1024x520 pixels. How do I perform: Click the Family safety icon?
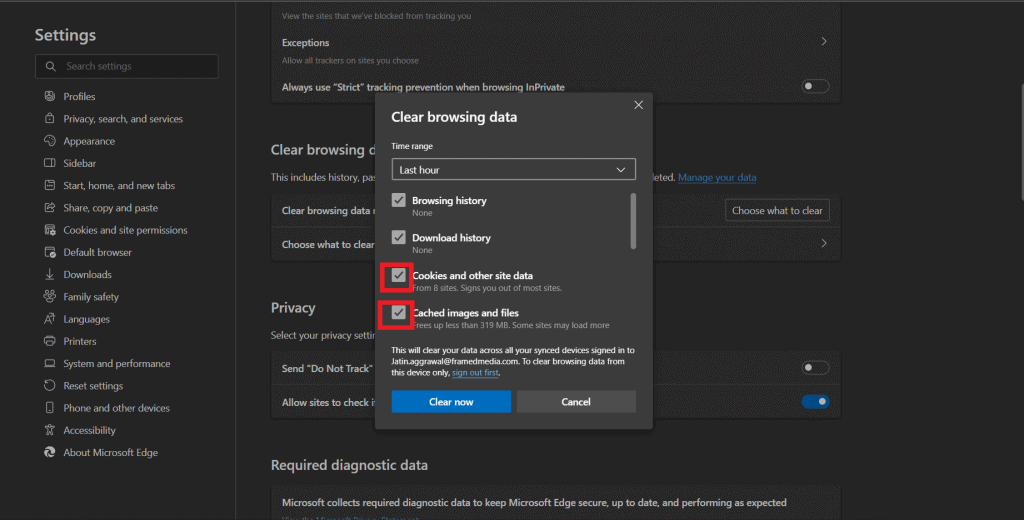click(x=50, y=296)
